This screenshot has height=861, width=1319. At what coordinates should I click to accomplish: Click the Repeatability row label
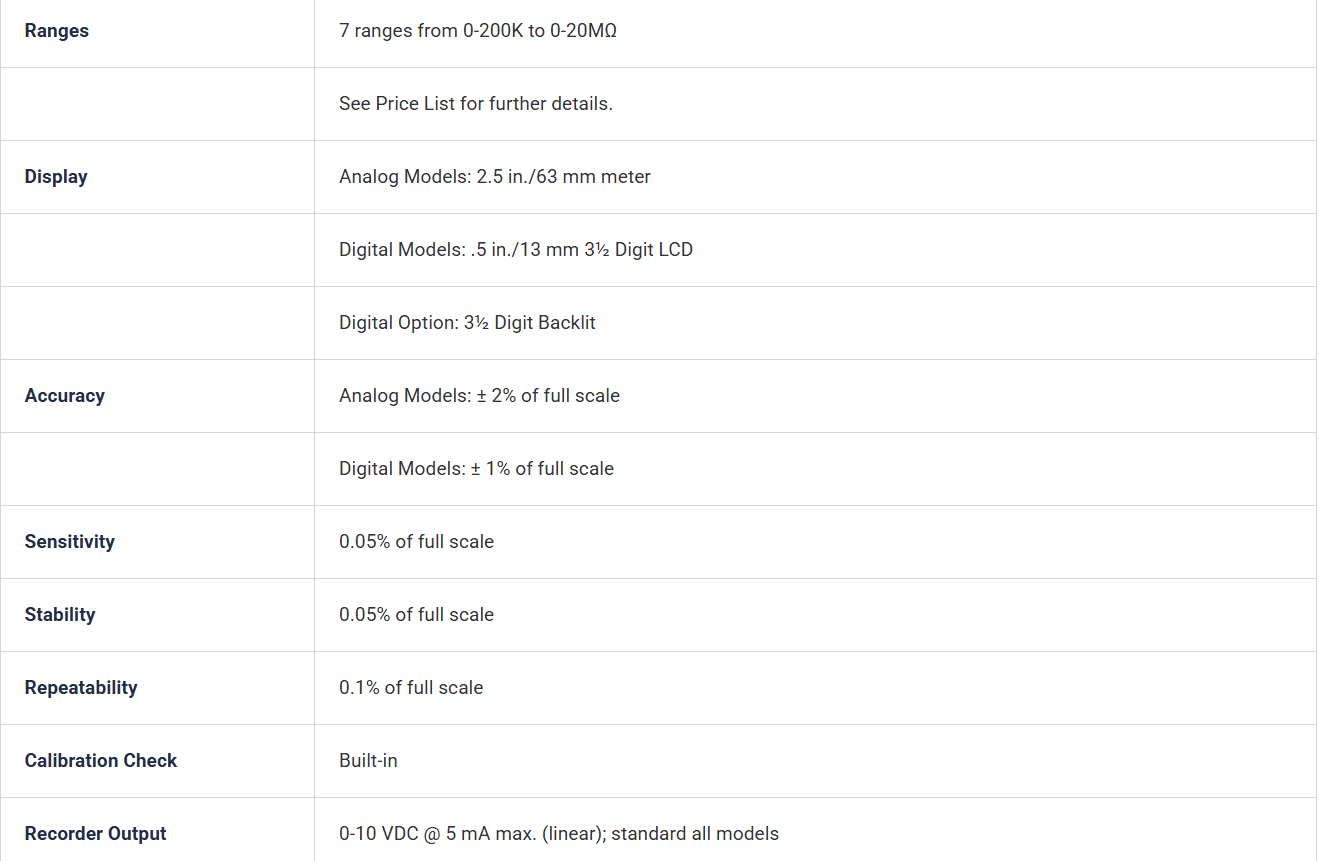(x=81, y=688)
